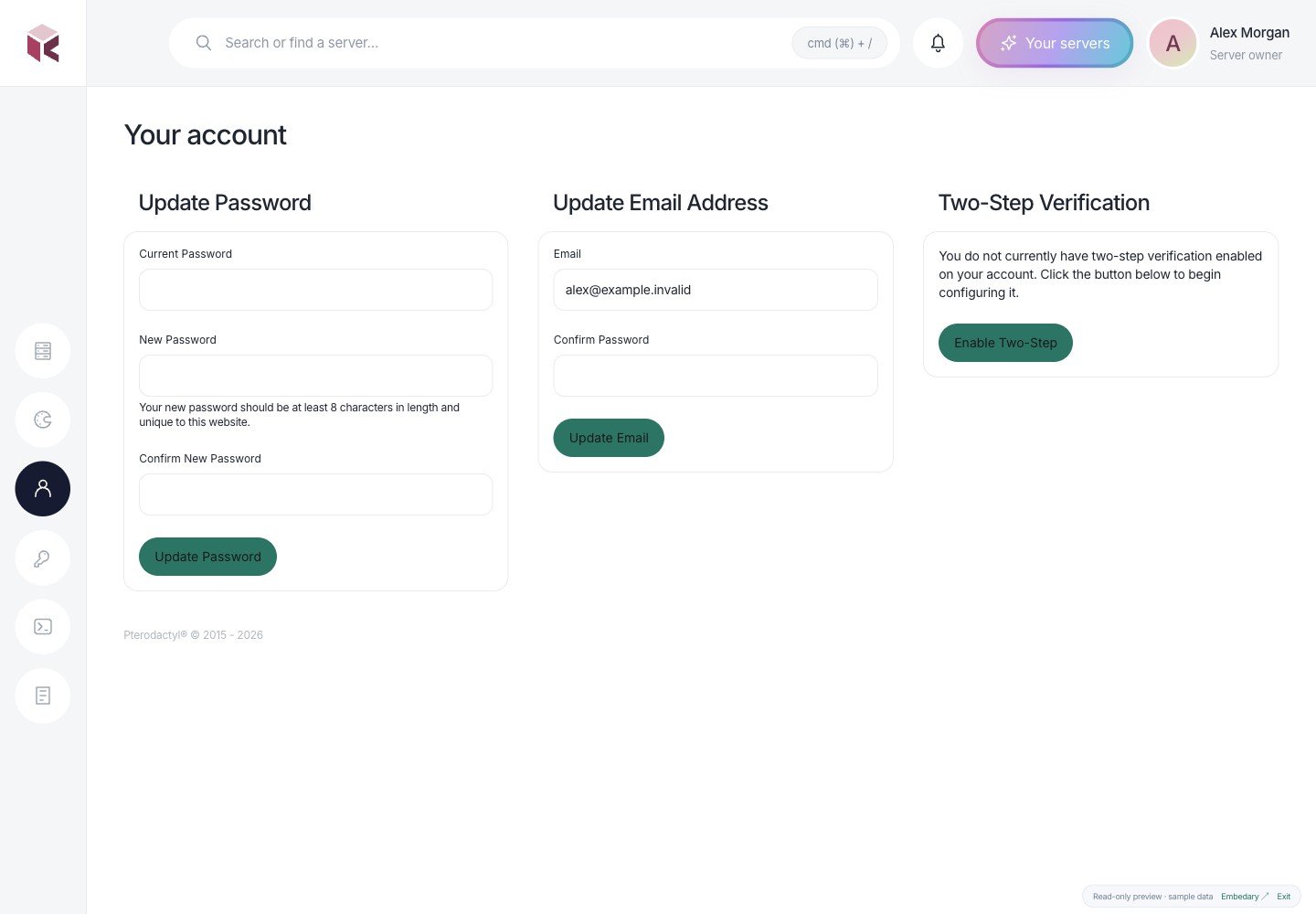Focus the Confirm New Password field
The height and width of the screenshot is (914, 1316).
316,494
